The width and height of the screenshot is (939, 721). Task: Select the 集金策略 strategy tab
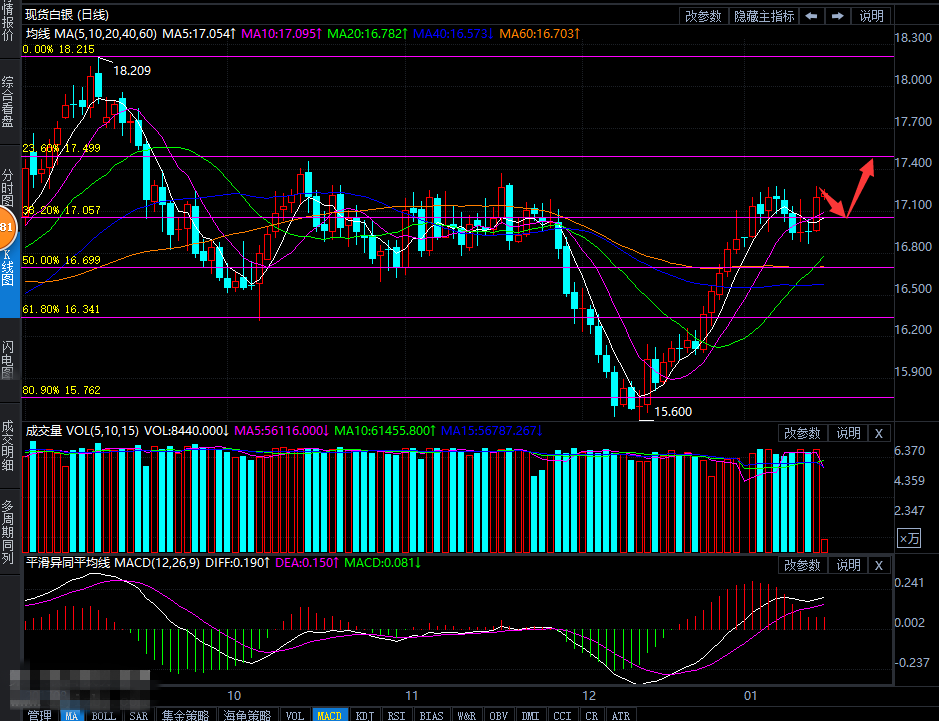pyautogui.click(x=186, y=715)
